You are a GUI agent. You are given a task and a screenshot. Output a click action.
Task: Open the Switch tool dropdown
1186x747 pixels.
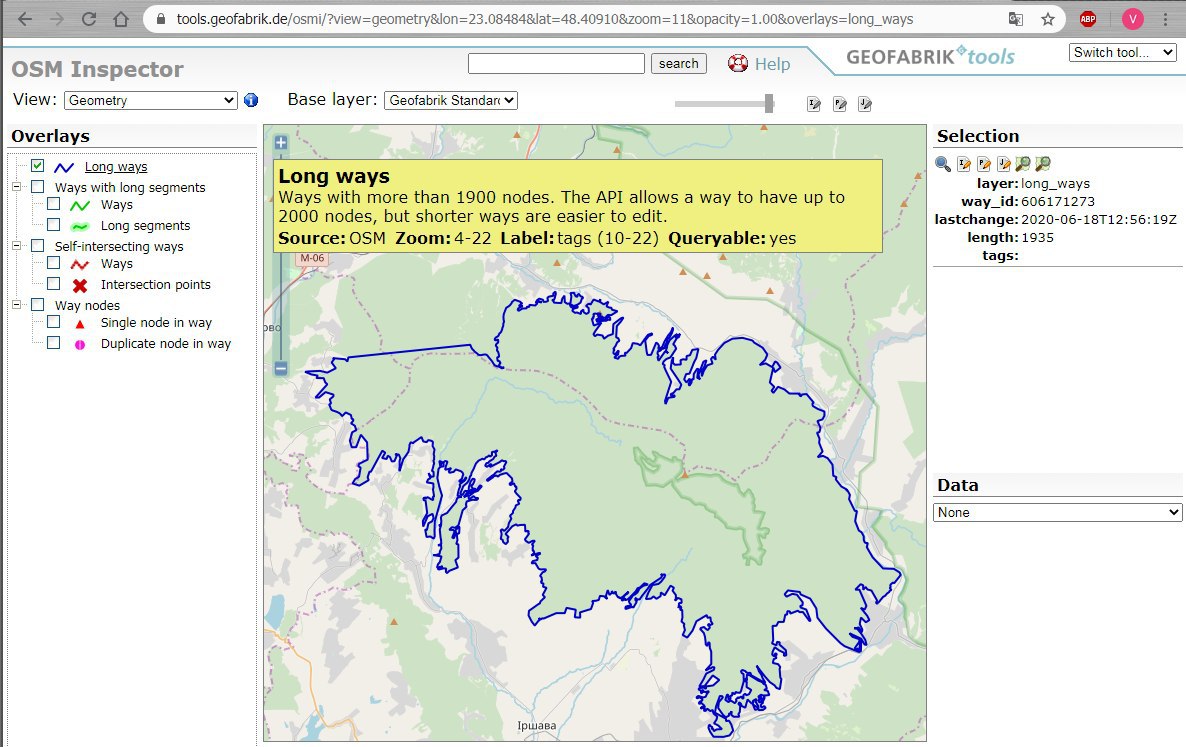point(1122,52)
